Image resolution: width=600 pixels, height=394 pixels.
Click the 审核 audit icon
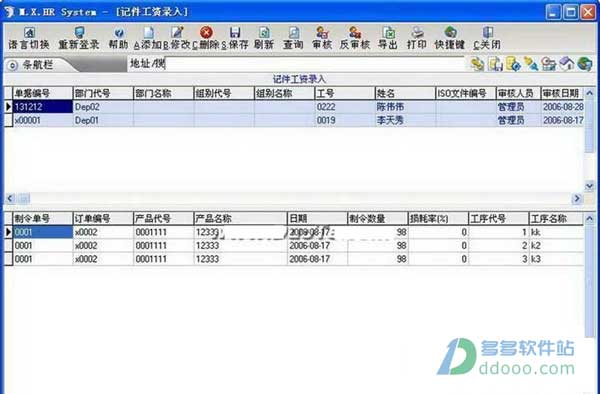[x=322, y=33]
